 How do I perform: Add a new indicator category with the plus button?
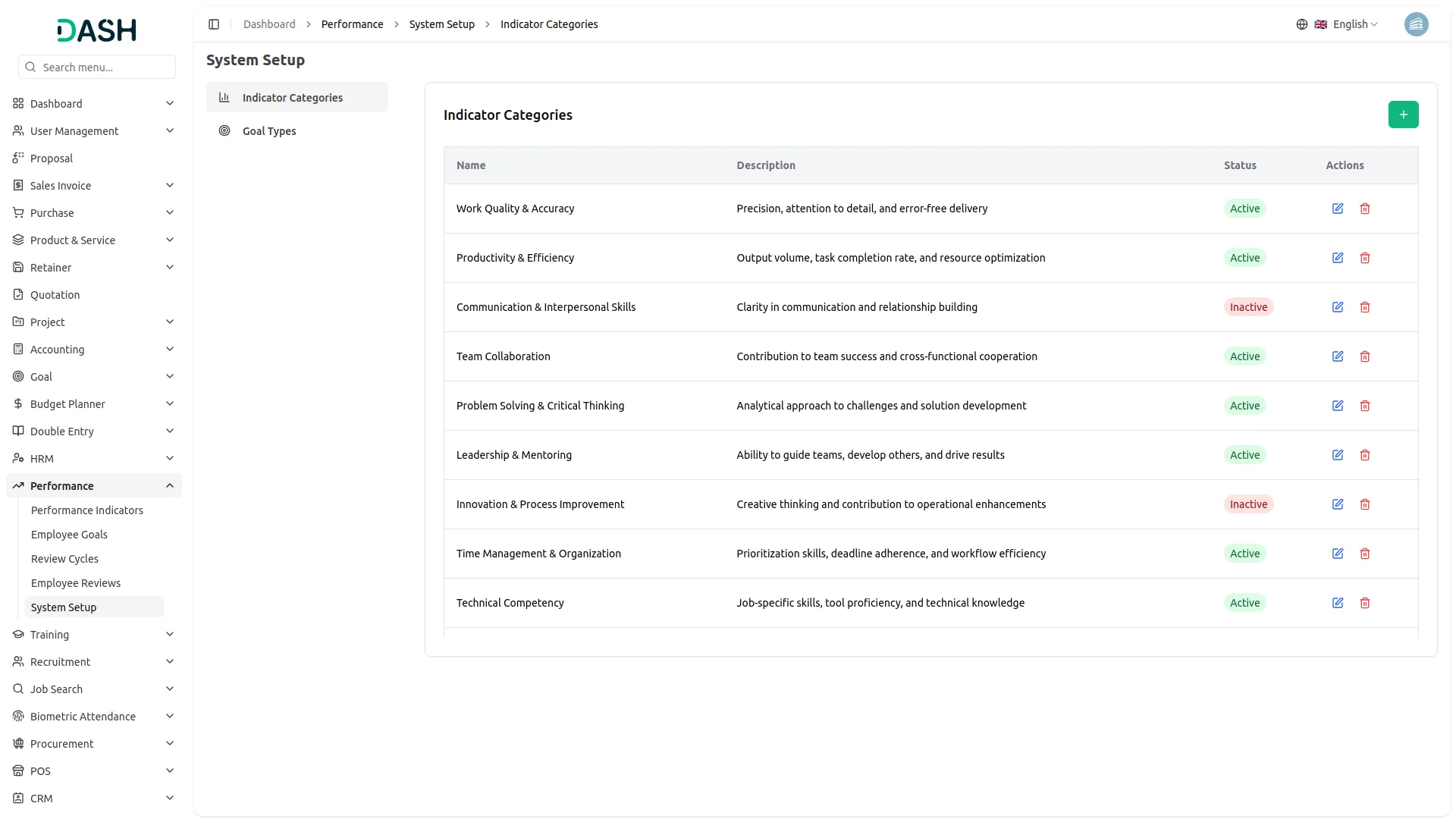(x=1403, y=115)
